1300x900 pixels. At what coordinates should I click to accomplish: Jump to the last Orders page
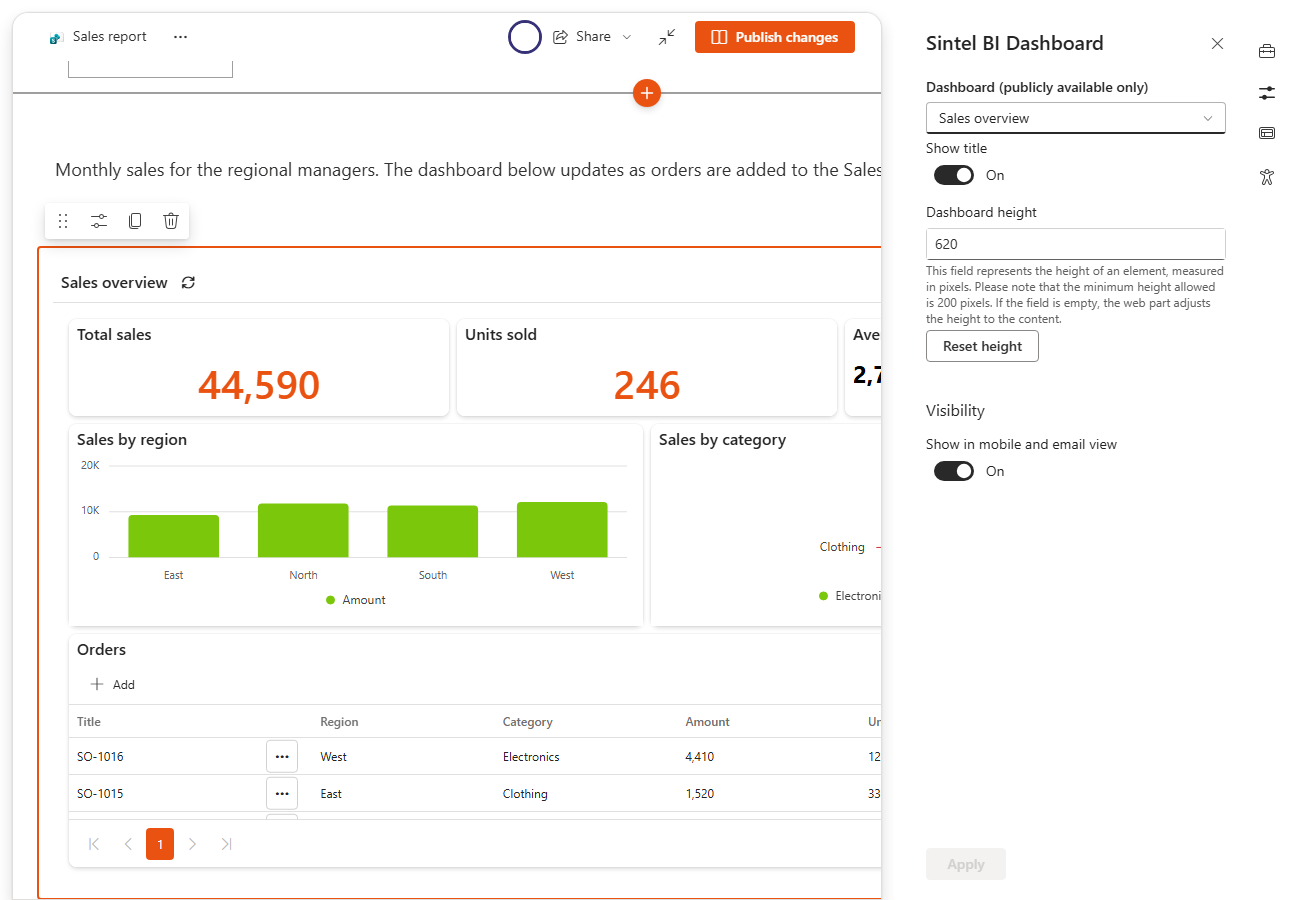(227, 844)
